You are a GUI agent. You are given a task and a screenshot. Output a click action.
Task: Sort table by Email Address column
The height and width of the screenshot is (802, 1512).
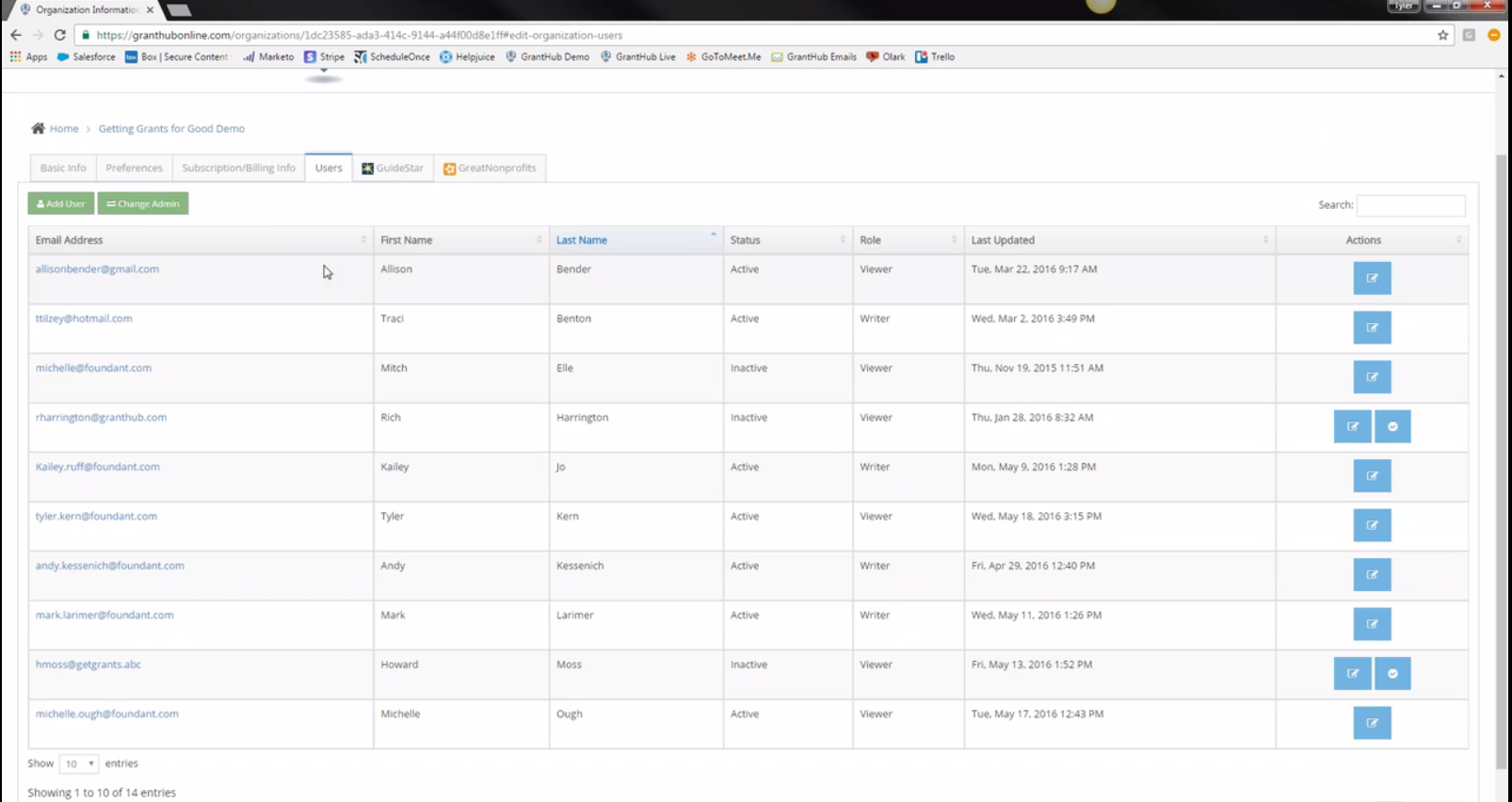click(201, 240)
